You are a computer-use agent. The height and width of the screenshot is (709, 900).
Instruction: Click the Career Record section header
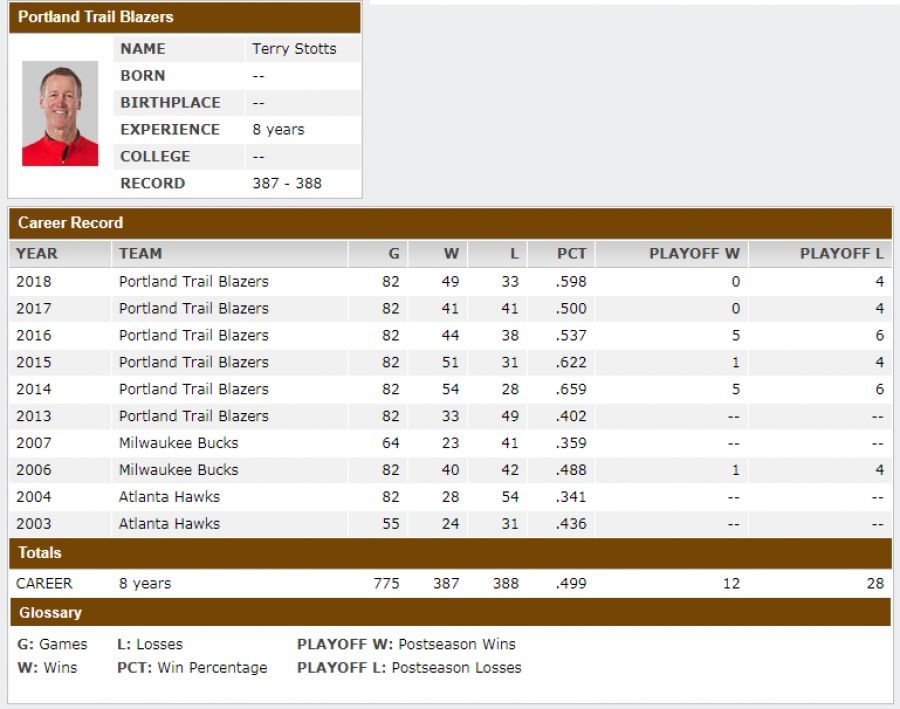click(70, 223)
